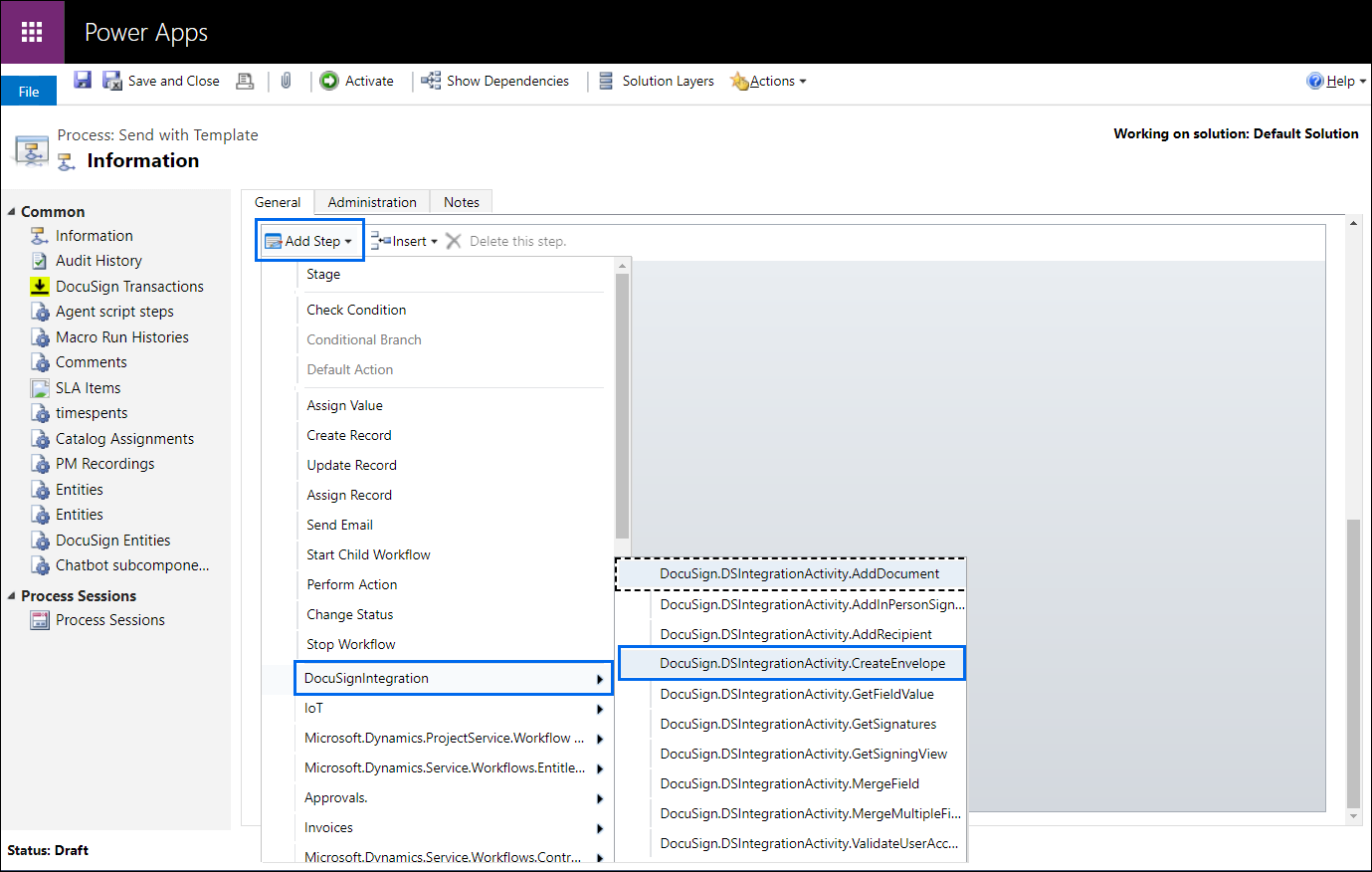Expand the Invoices submenu arrow
This screenshot has height=872, width=1372.
coord(600,828)
